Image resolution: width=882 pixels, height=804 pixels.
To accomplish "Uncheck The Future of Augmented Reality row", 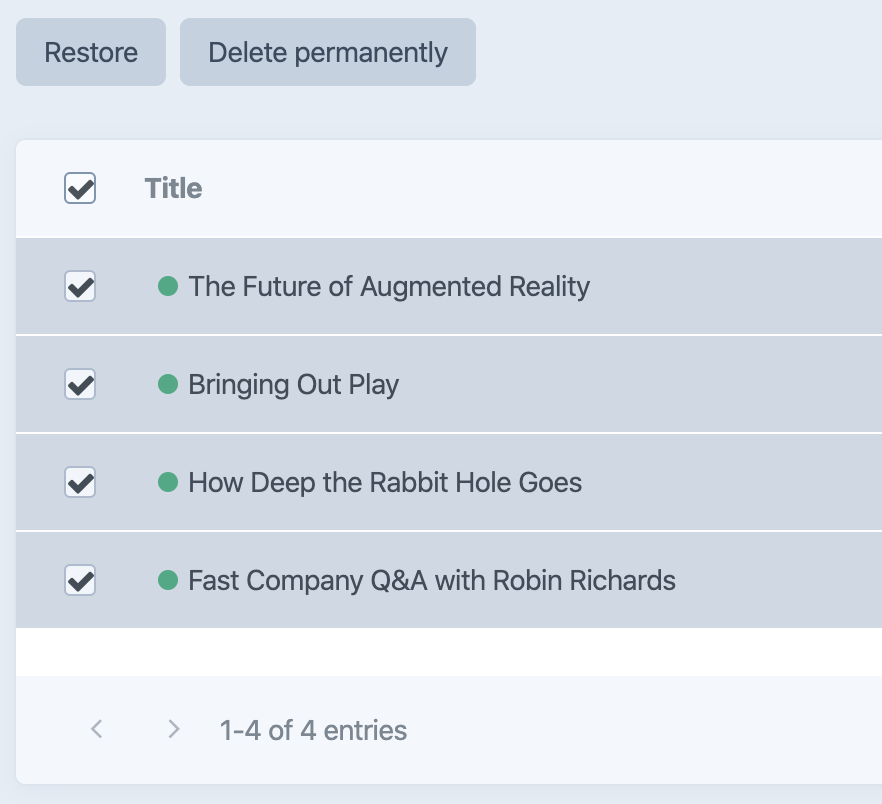I will 80,287.
